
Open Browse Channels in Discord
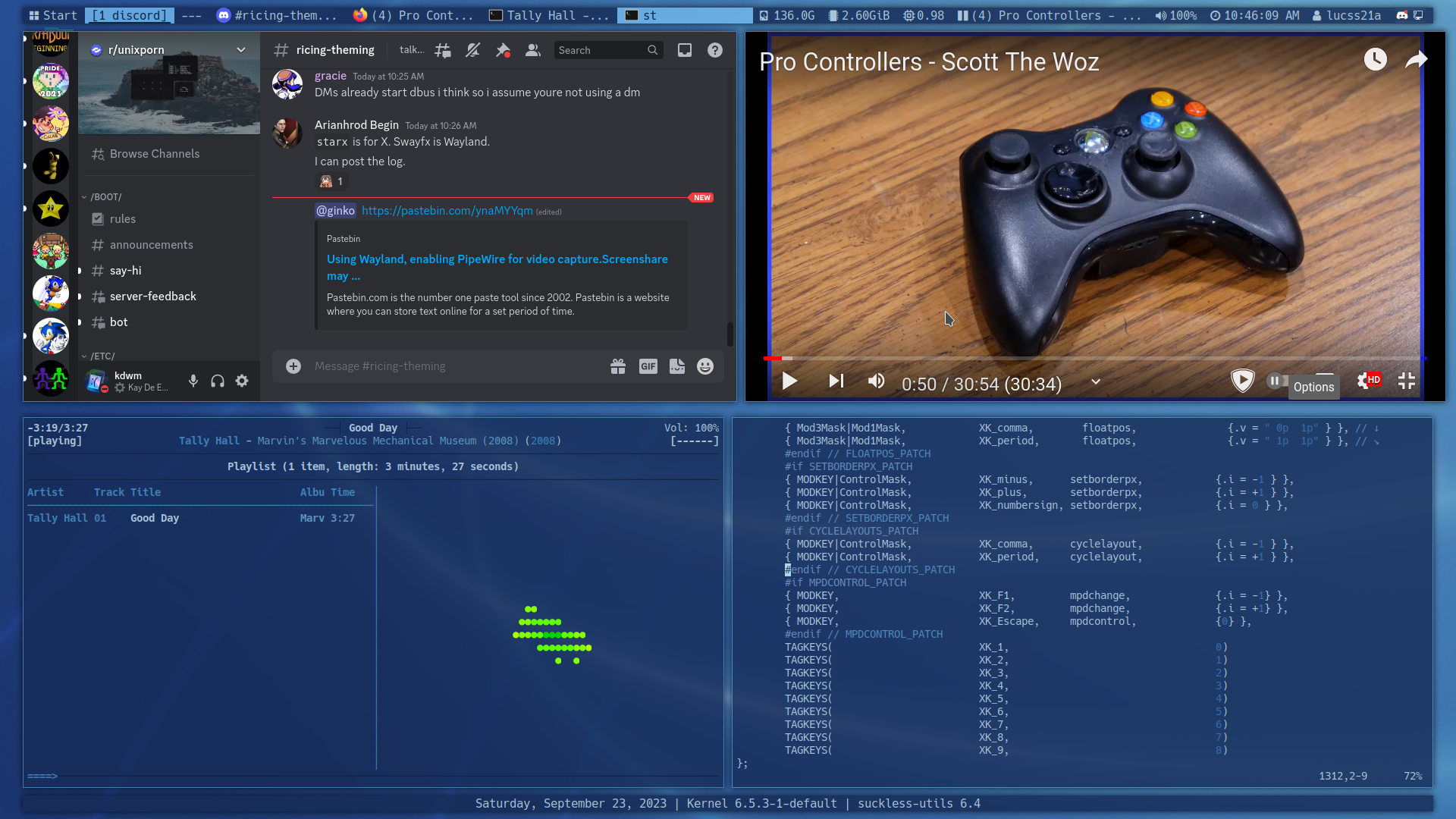click(x=169, y=154)
